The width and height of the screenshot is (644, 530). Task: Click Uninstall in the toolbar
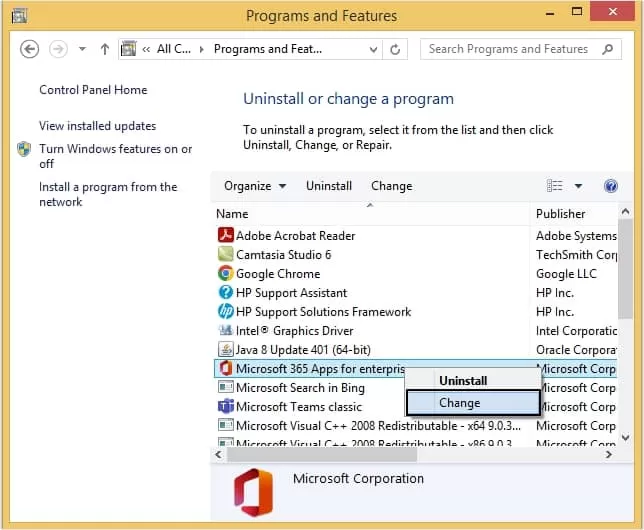329,186
